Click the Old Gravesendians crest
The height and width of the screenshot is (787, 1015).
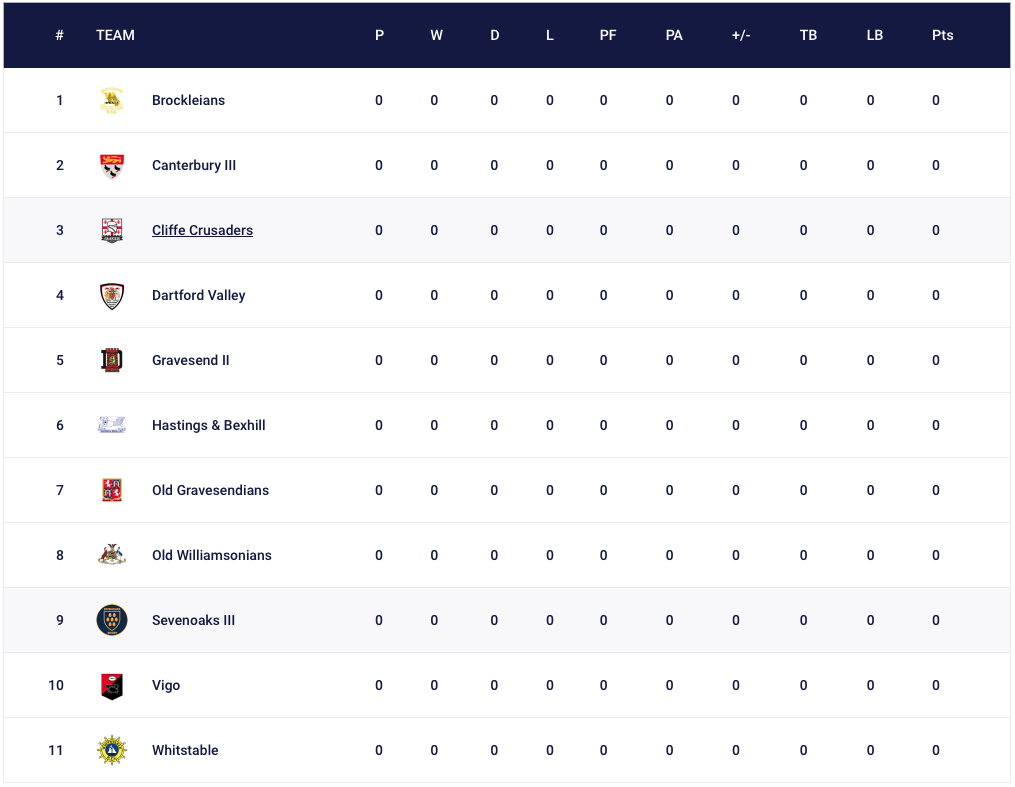click(x=112, y=491)
